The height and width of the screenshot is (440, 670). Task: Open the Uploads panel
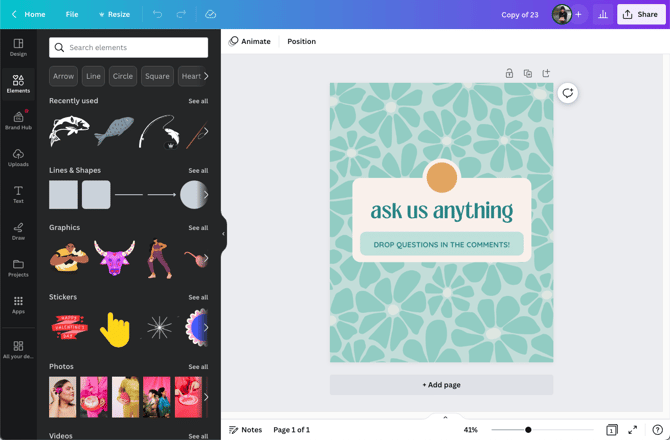point(18,158)
